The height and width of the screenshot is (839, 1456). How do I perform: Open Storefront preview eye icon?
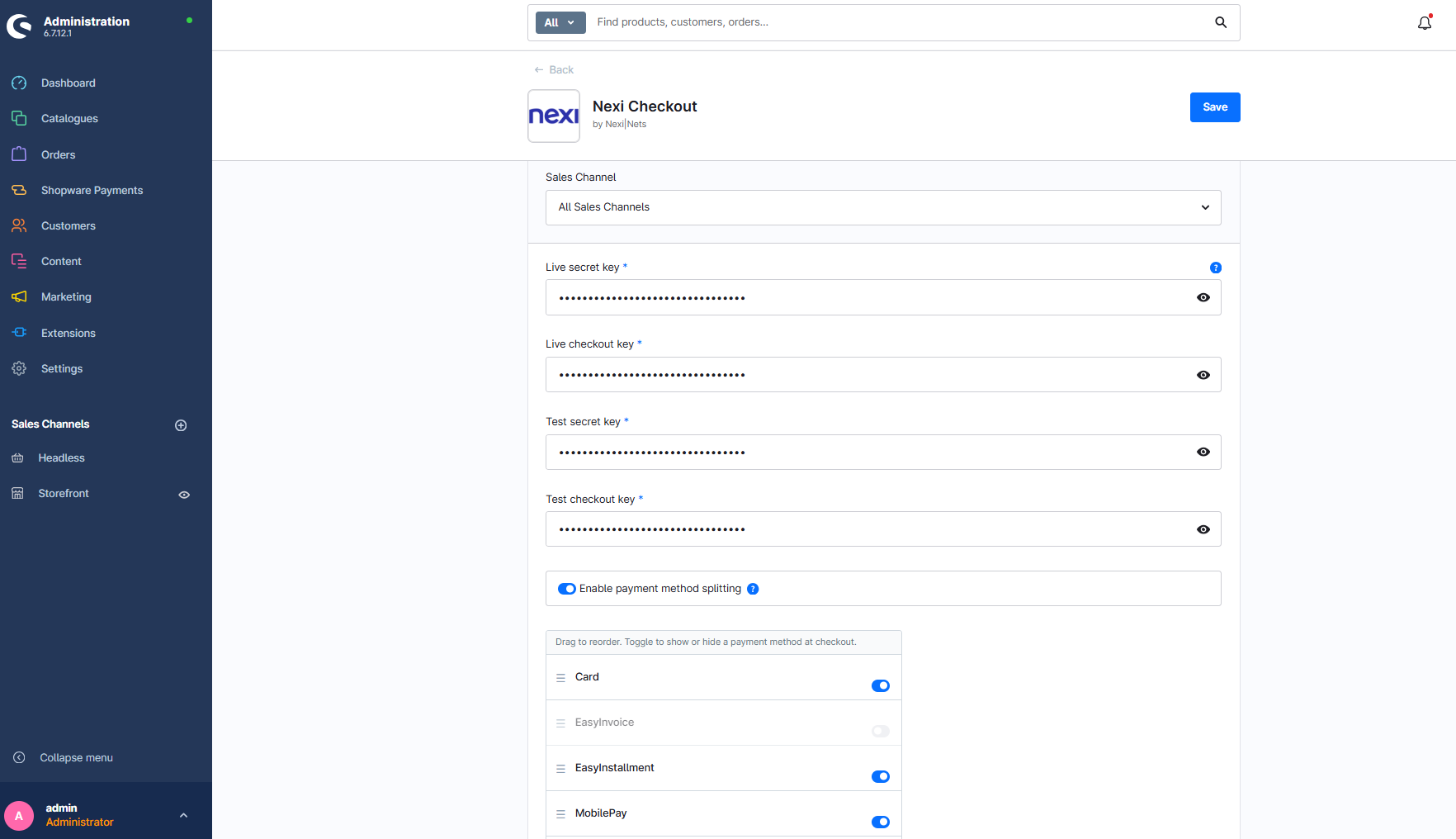184,495
